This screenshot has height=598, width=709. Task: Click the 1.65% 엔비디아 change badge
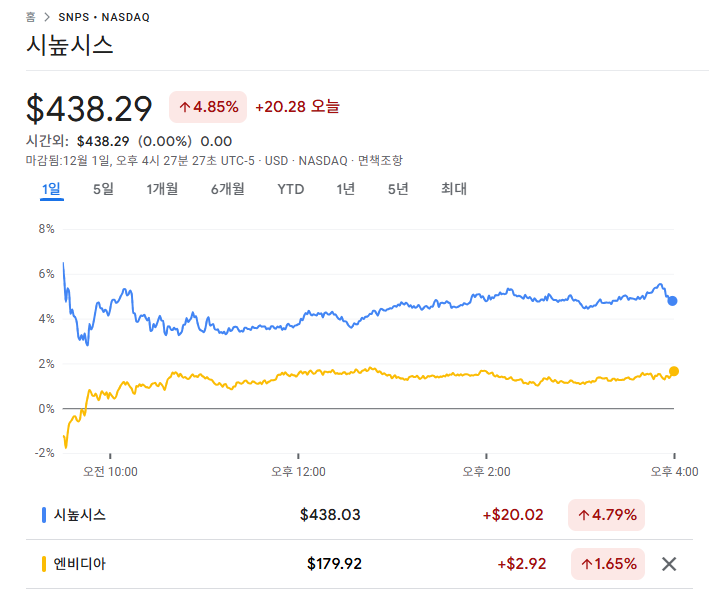[607, 564]
